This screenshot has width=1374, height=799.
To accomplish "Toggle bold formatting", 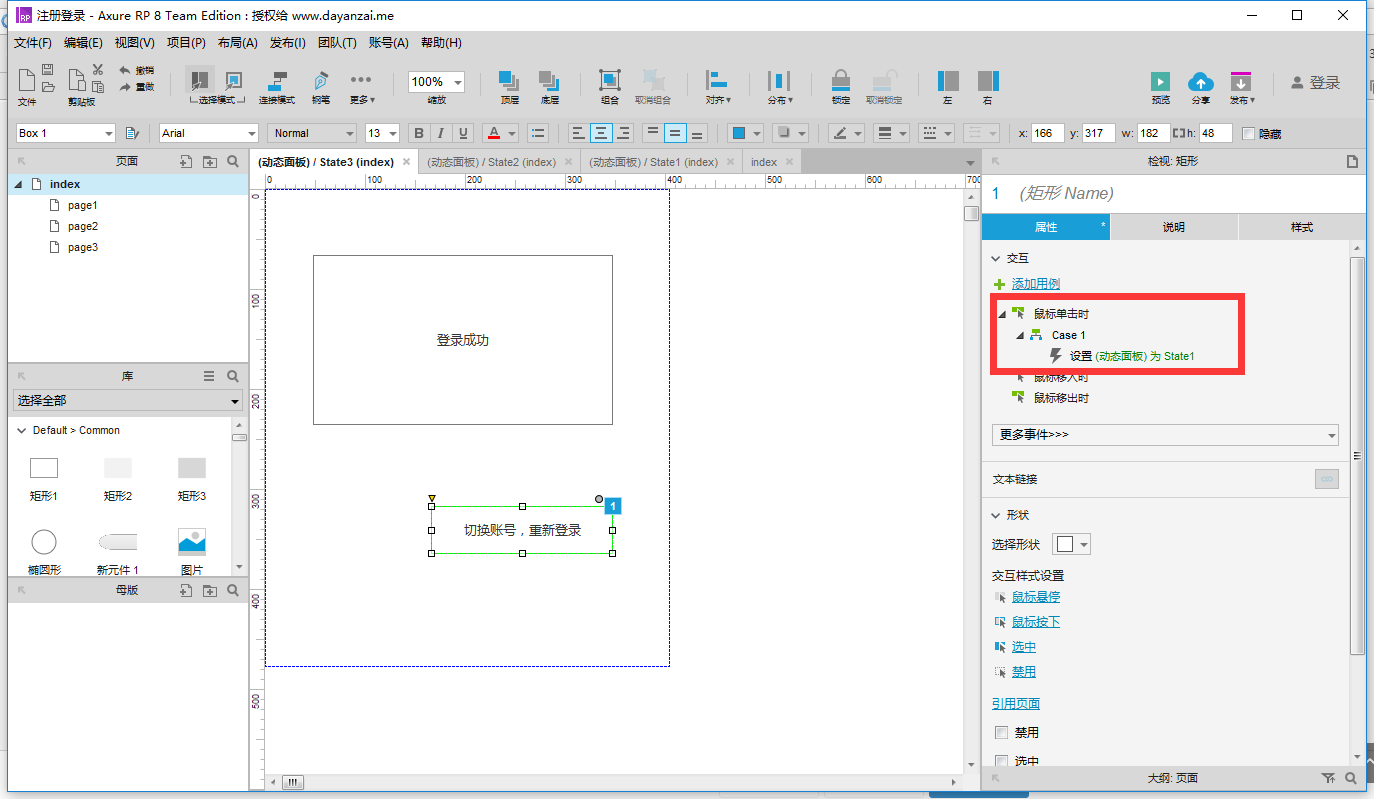I will pos(419,133).
